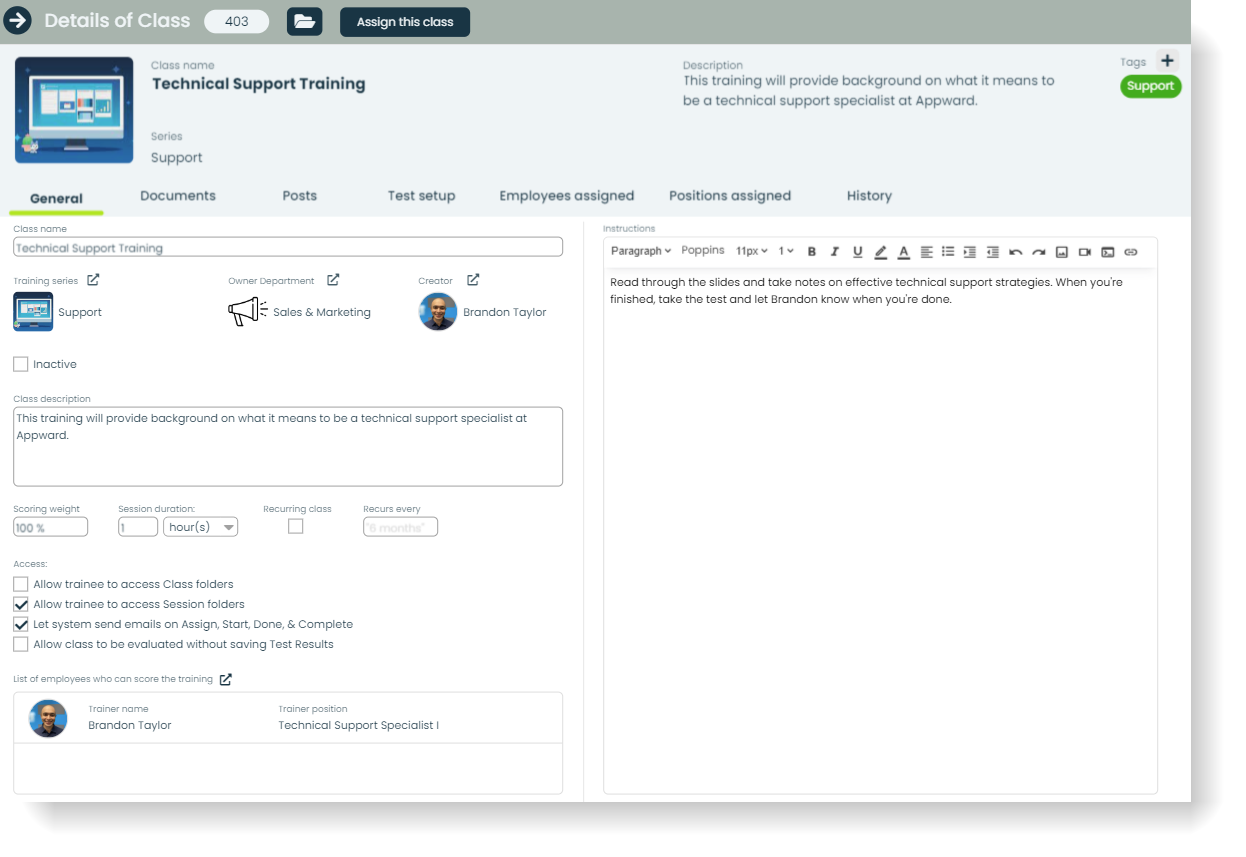Screen dimensions: 1246x857
Task: Open the line height 1 dropdown
Action: coord(786,251)
